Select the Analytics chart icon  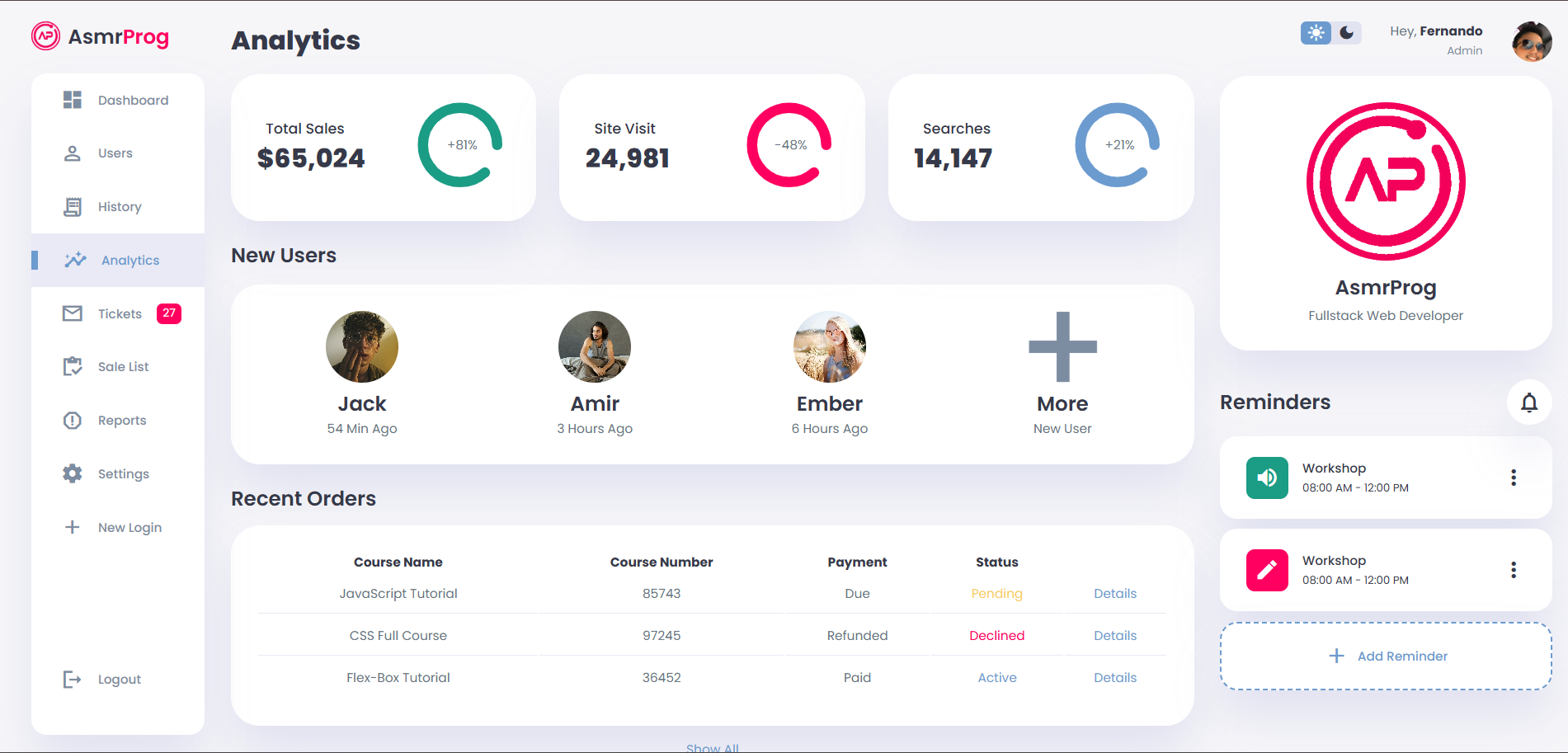(x=74, y=260)
